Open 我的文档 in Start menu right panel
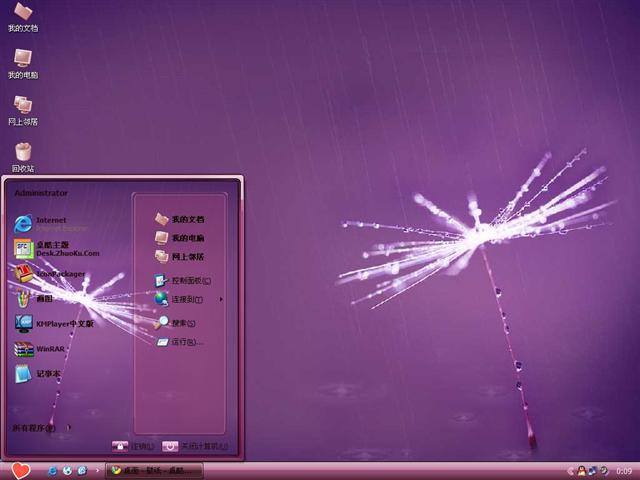 (180, 219)
